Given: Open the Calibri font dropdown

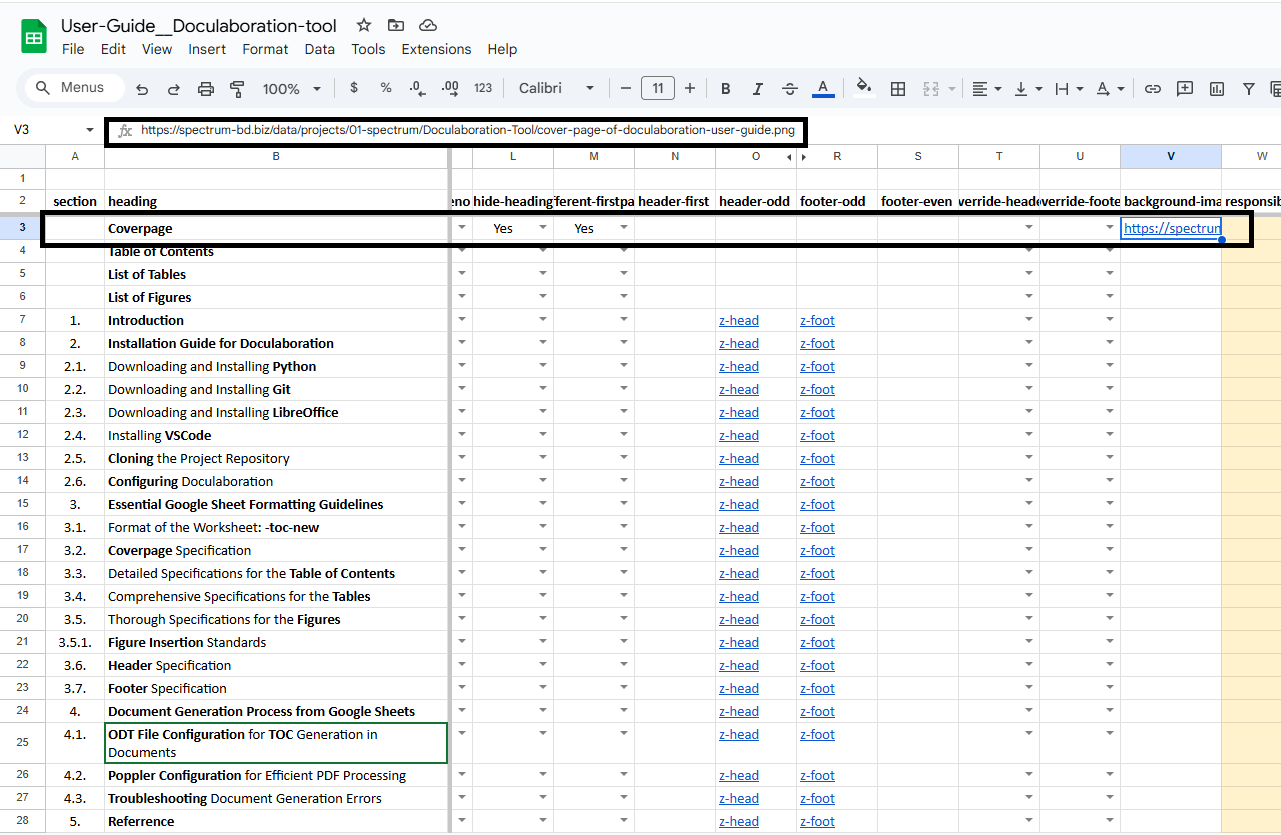Looking at the screenshot, I should point(556,89).
